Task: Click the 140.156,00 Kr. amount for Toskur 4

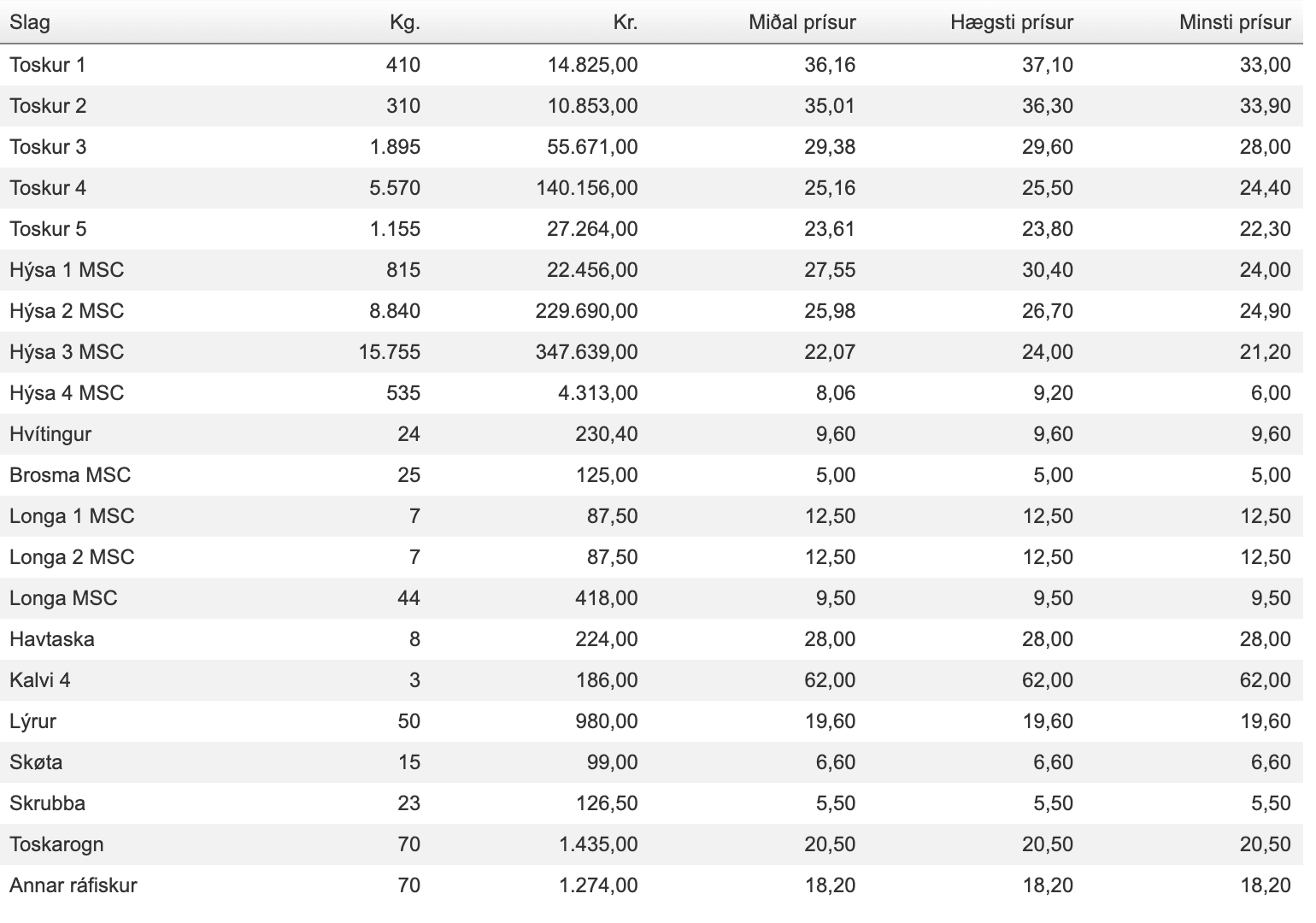Action: click(587, 188)
